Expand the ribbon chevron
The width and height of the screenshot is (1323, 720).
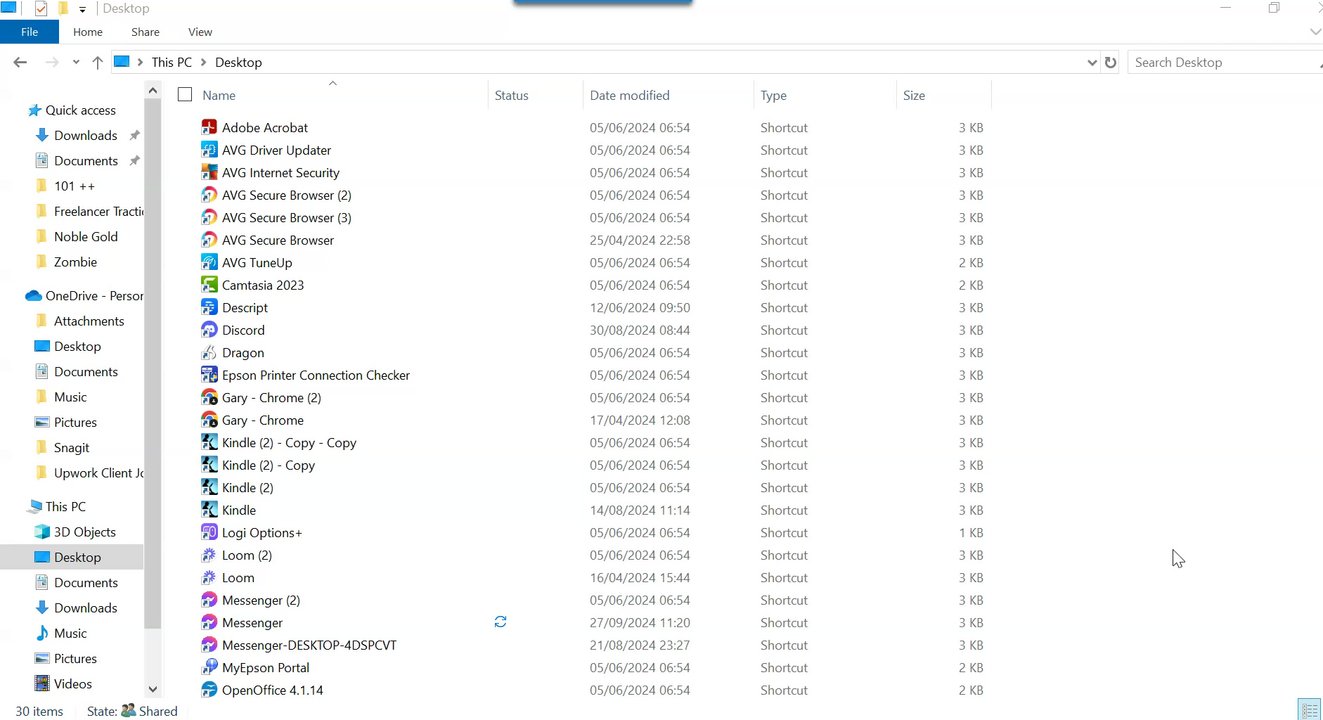pyautogui.click(x=1314, y=32)
